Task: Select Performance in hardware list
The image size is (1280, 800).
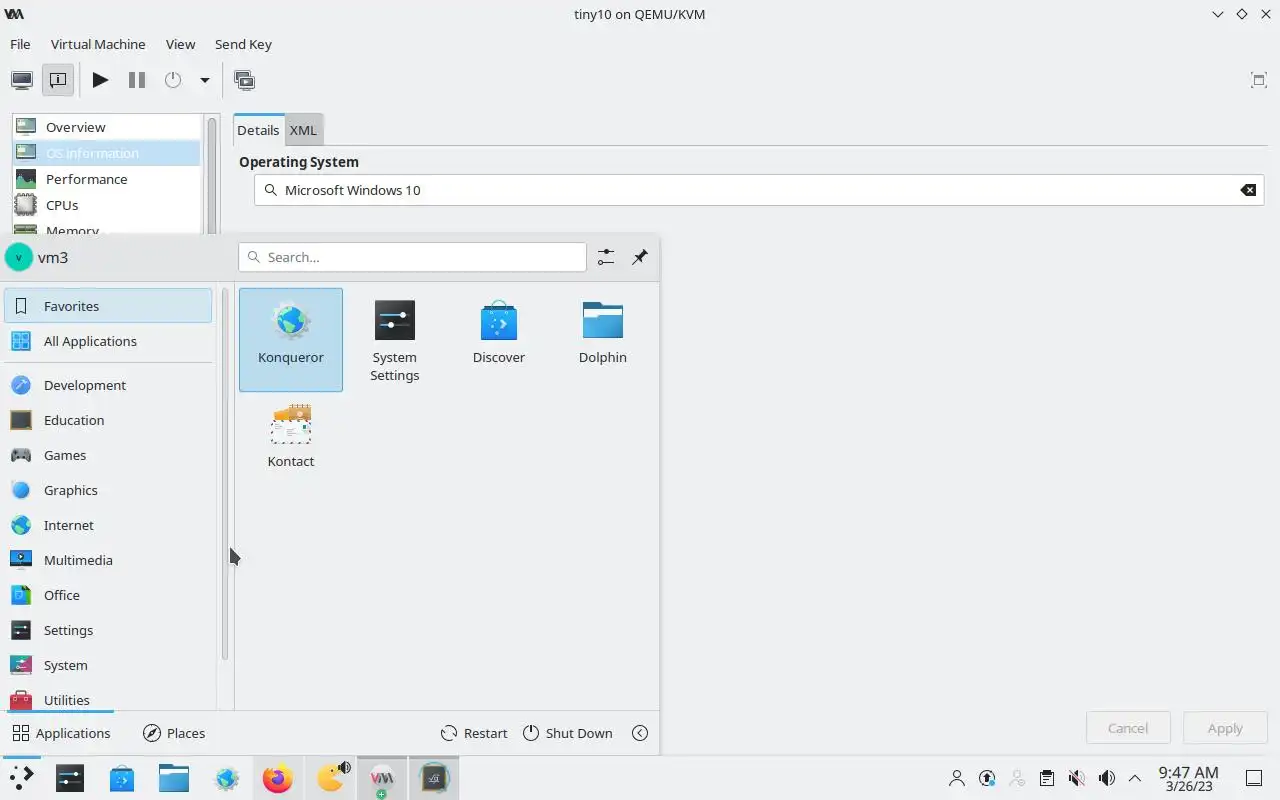Action: tap(107, 179)
